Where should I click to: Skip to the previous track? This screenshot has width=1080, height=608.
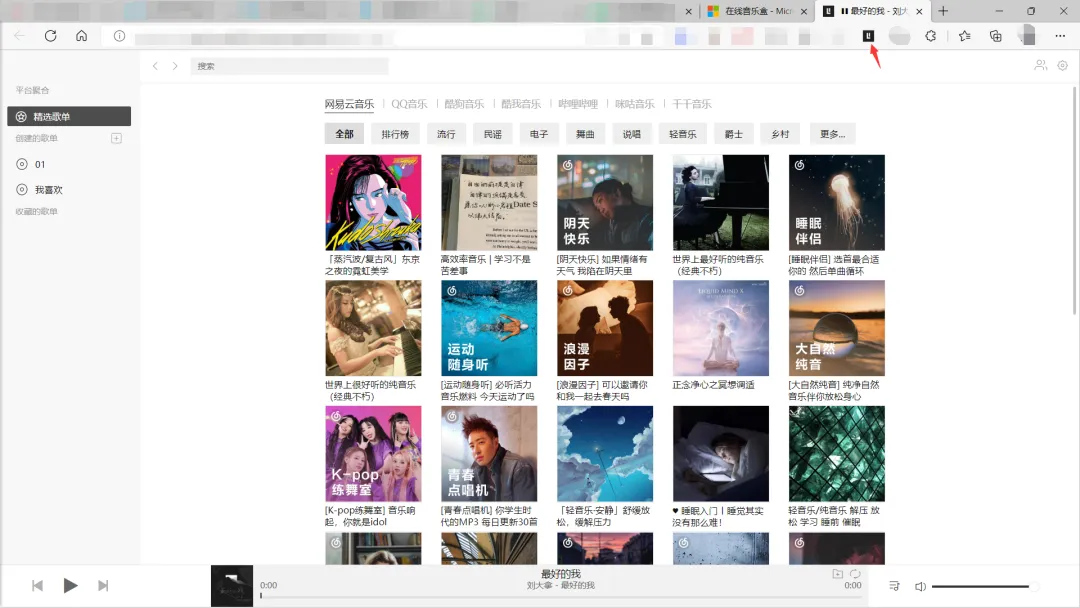pos(37,585)
